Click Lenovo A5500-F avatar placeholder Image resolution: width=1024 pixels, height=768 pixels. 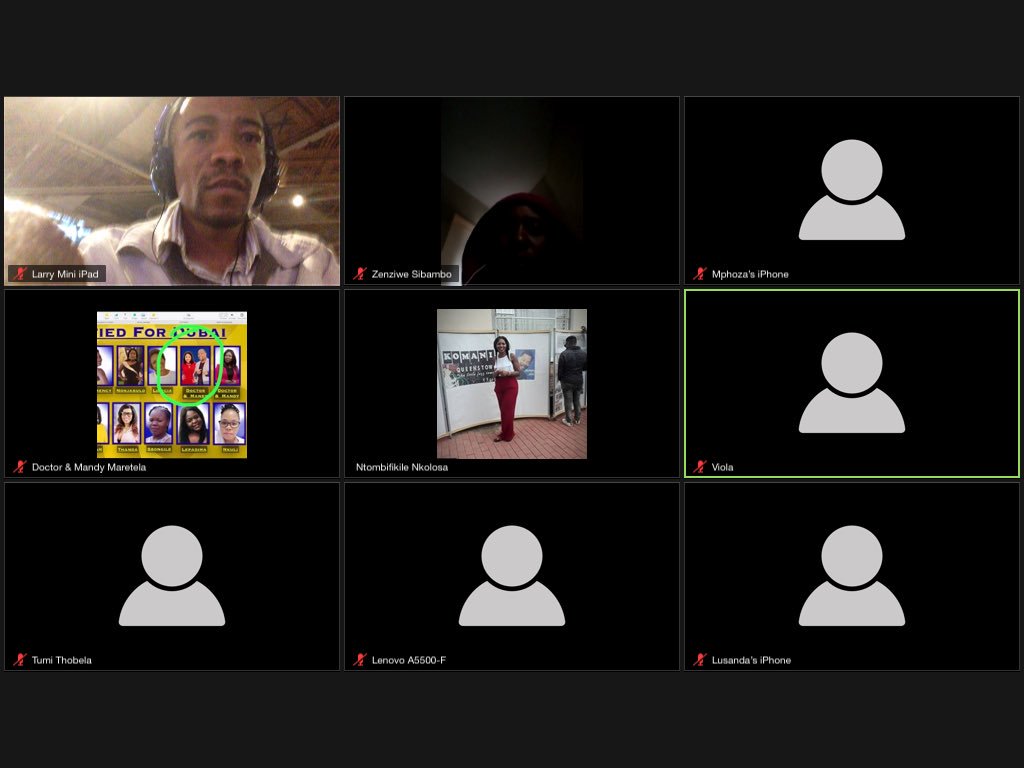[x=512, y=575]
